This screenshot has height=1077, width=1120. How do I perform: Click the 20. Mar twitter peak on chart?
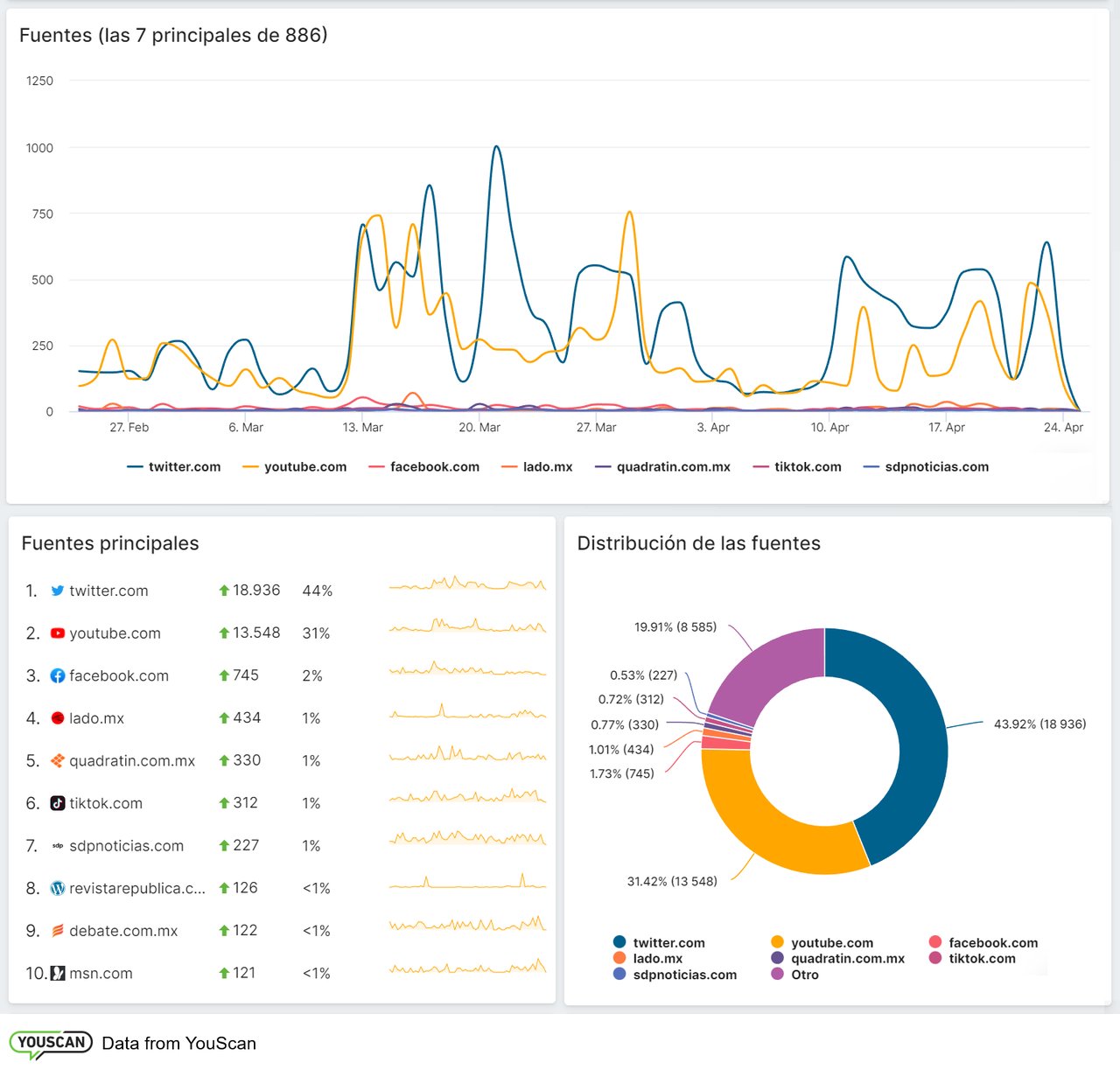tap(496, 147)
